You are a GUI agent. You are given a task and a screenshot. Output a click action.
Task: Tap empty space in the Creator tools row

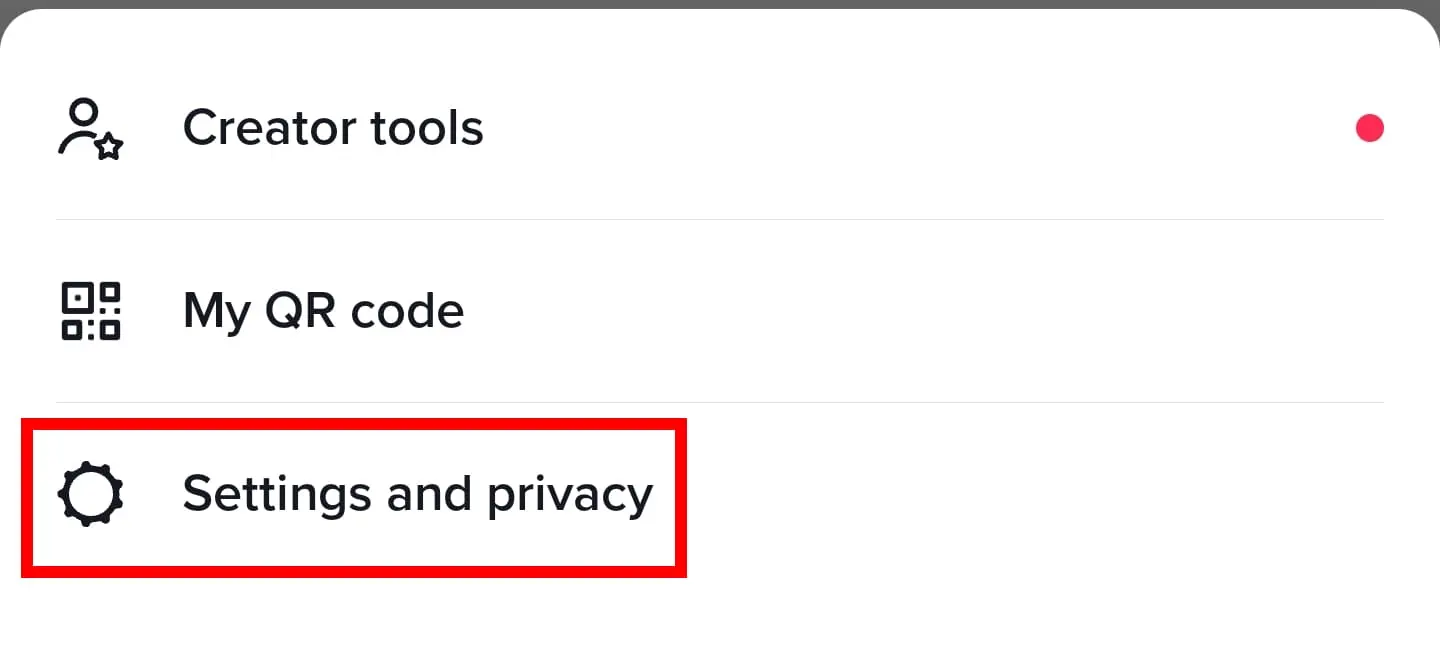(x=900, y=128)
